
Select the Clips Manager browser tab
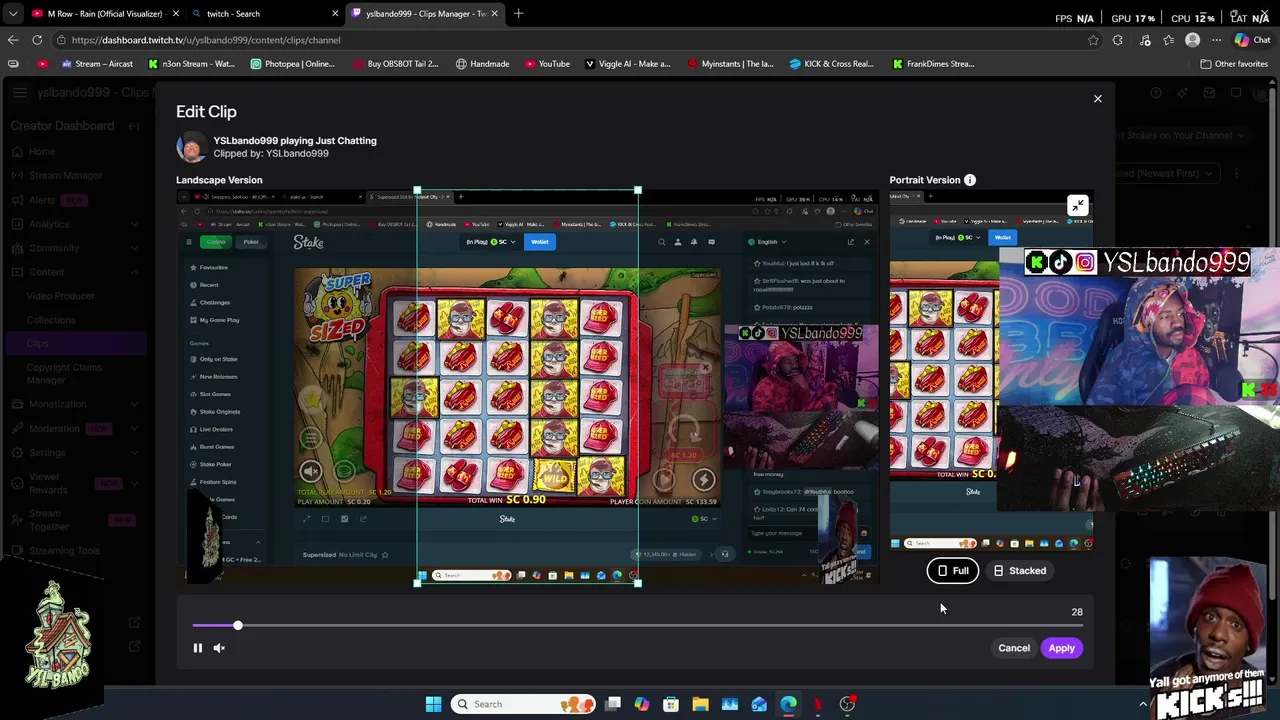425,14
